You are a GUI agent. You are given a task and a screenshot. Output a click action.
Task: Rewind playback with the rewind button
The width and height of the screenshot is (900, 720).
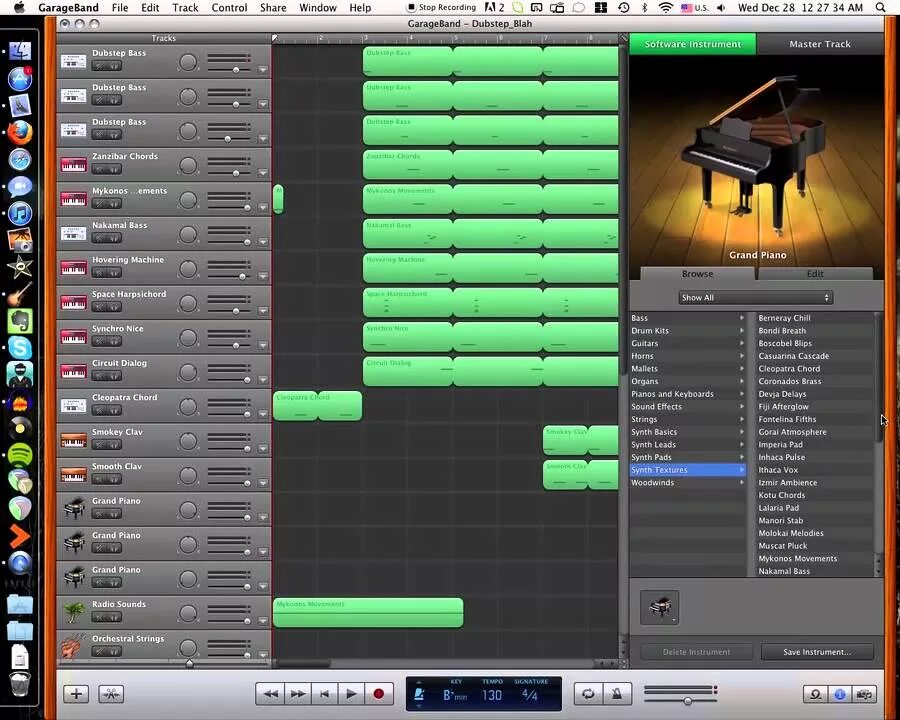pos(270,694)
